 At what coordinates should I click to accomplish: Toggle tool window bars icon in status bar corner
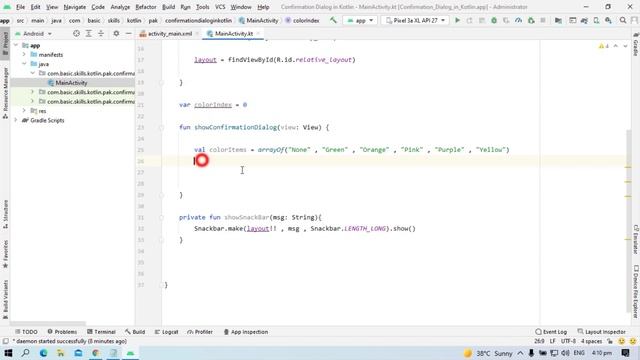coord(5,341)
